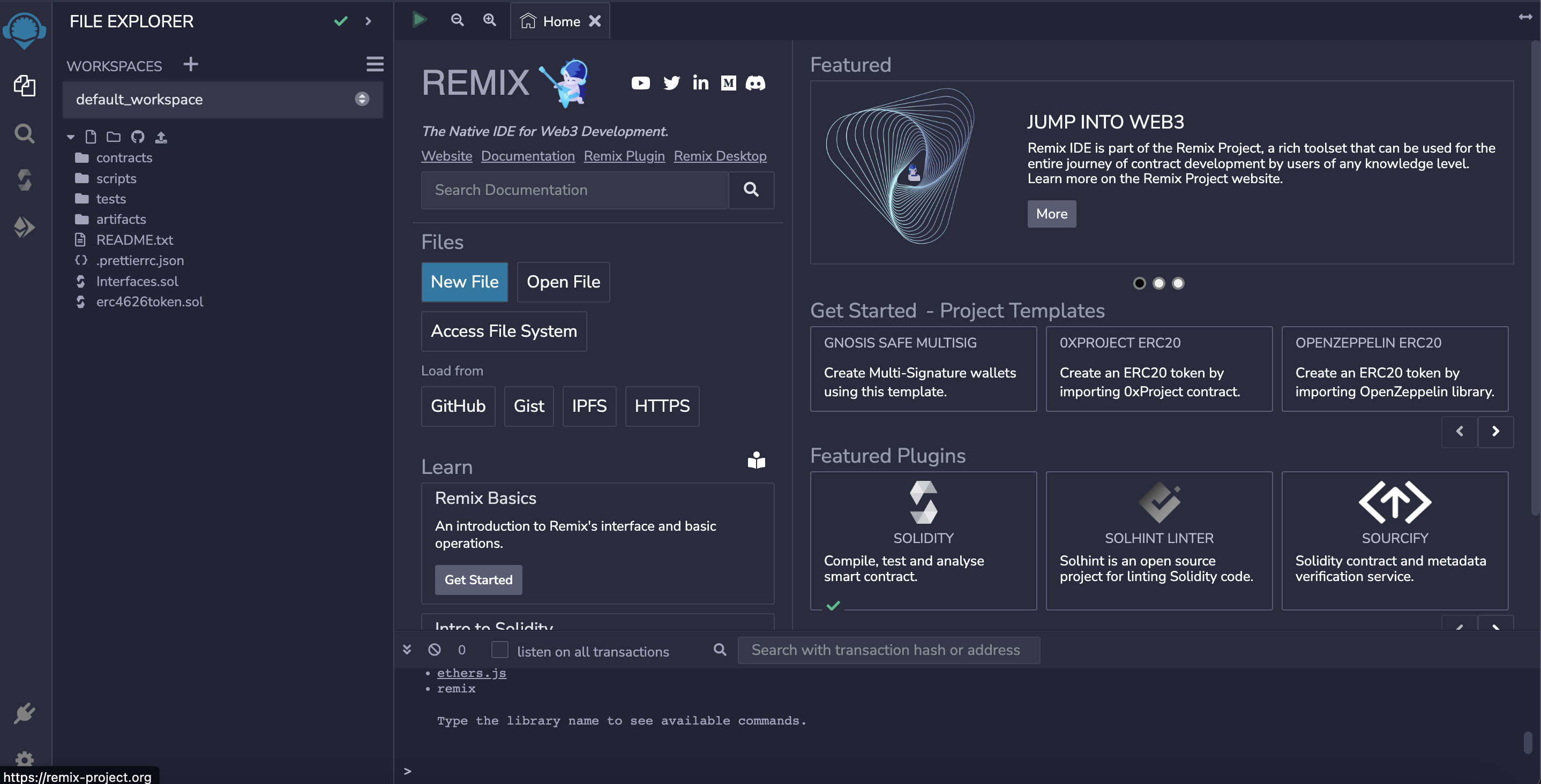The height and width of the screenshot is (784, 1541).
Task: Click the upload files icon in explorer
Action: point(161,138)
